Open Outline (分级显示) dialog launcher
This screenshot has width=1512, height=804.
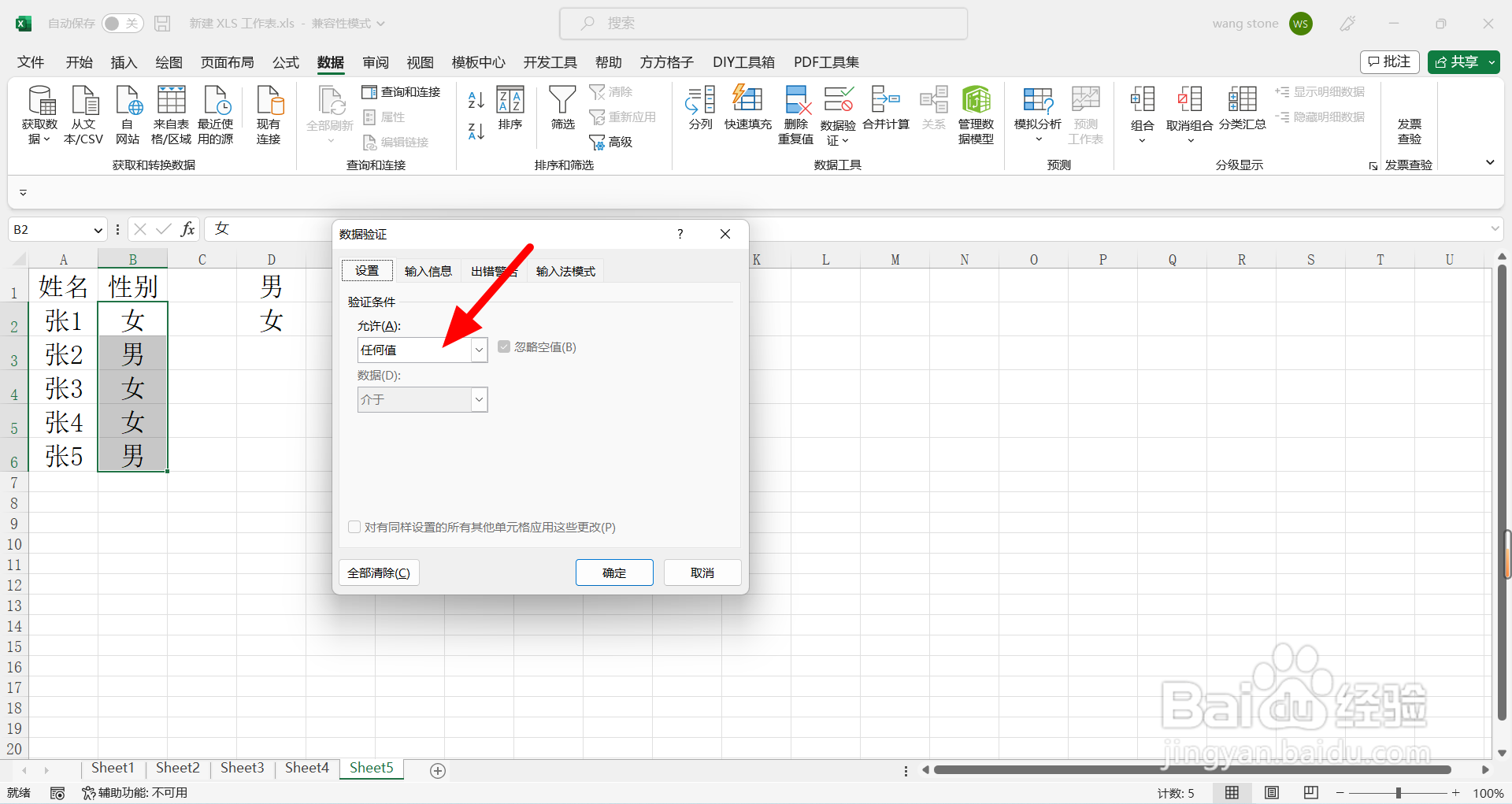click(1373, 165)
